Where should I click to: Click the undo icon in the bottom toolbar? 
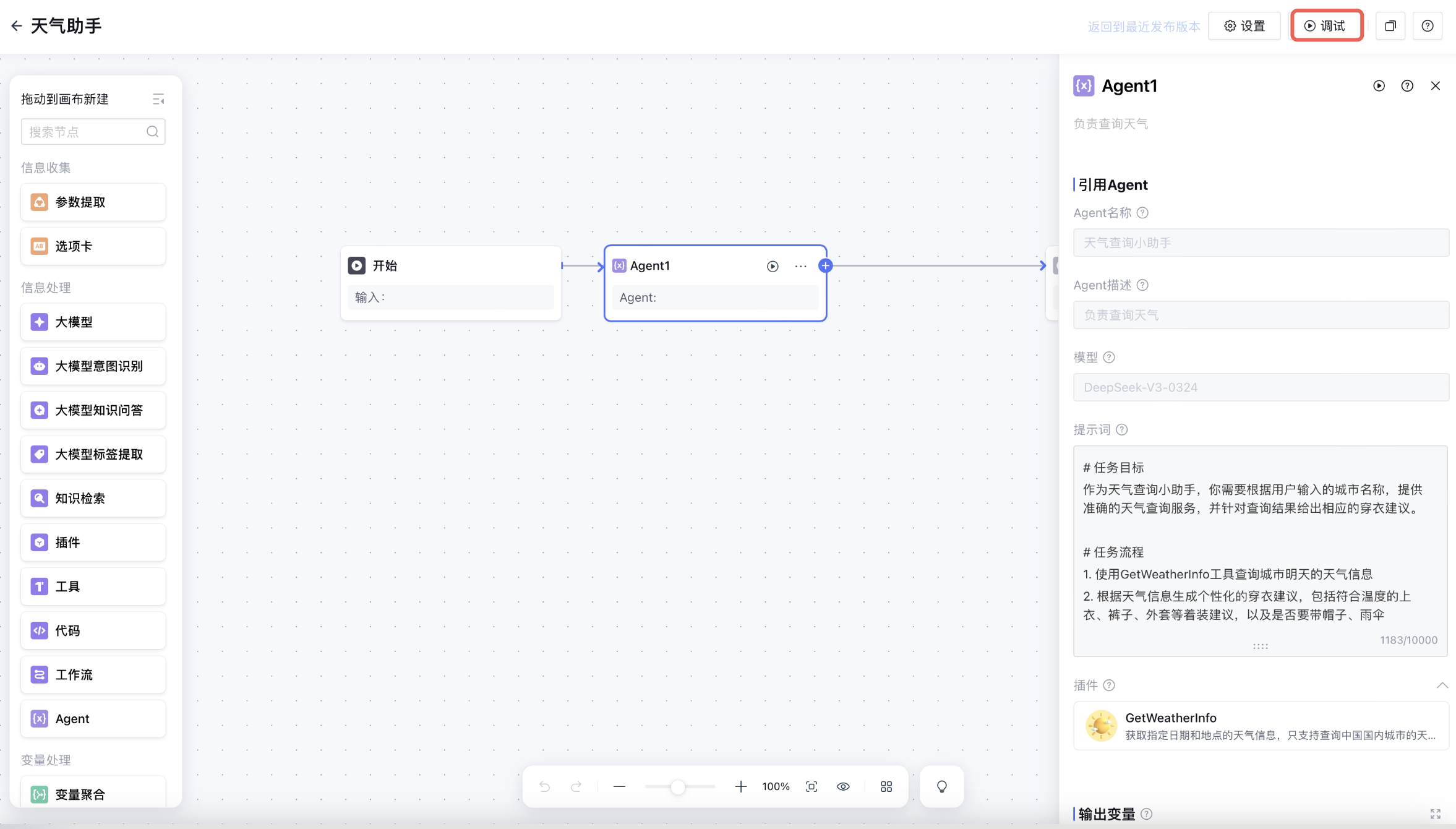click(x=544, y=786)
